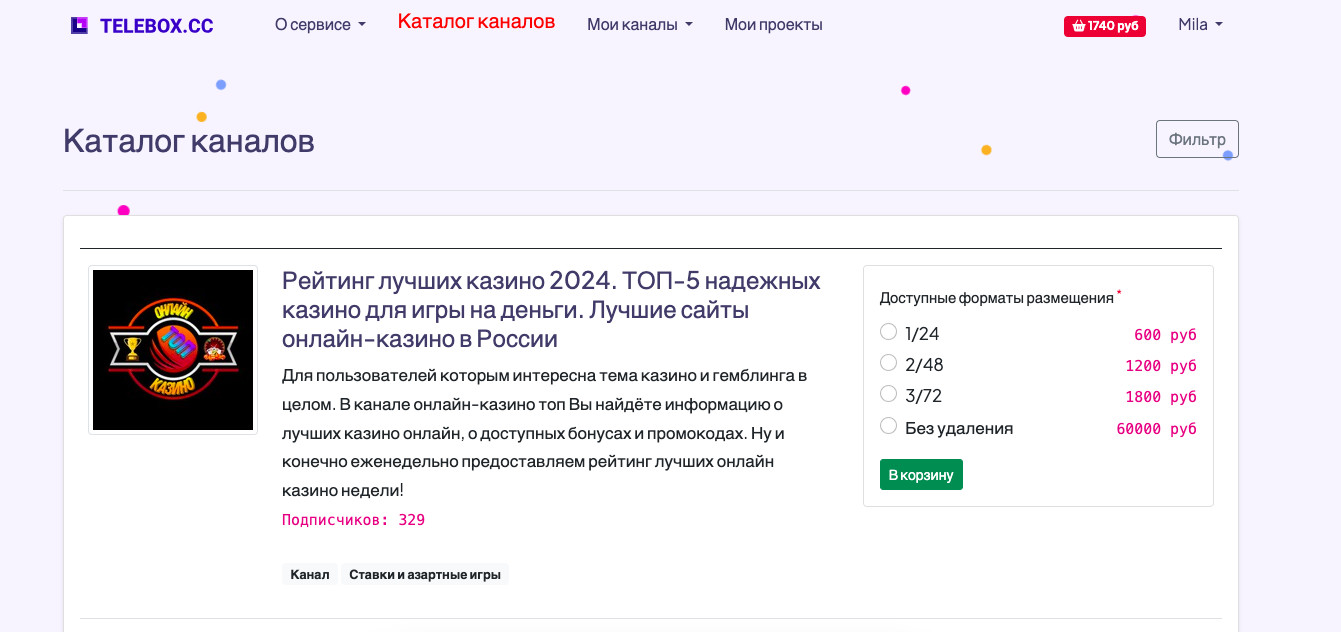Viewport: 1341px width, 632px height.
Task: Go to the TELEBOX.CC brand name link
Action: pyautogui.click(x=157, y=26)
